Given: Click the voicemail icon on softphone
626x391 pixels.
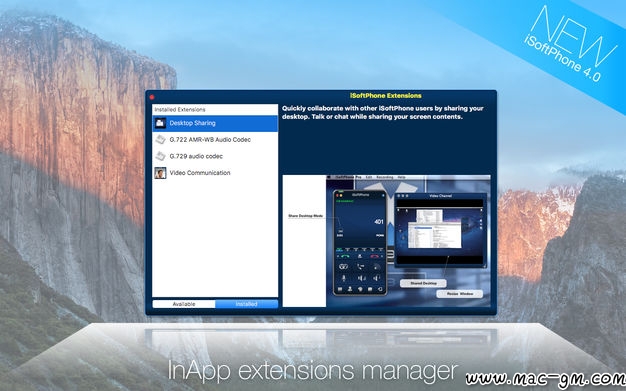Looking at the screenshot, I should click(343, 266).
